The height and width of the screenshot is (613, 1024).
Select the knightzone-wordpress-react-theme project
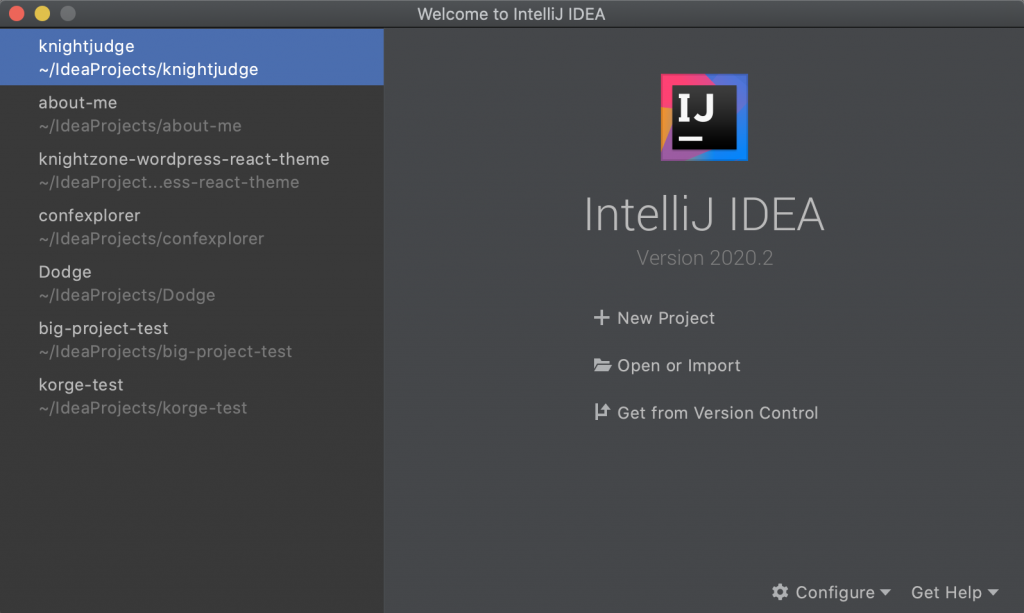click(191, 170)
